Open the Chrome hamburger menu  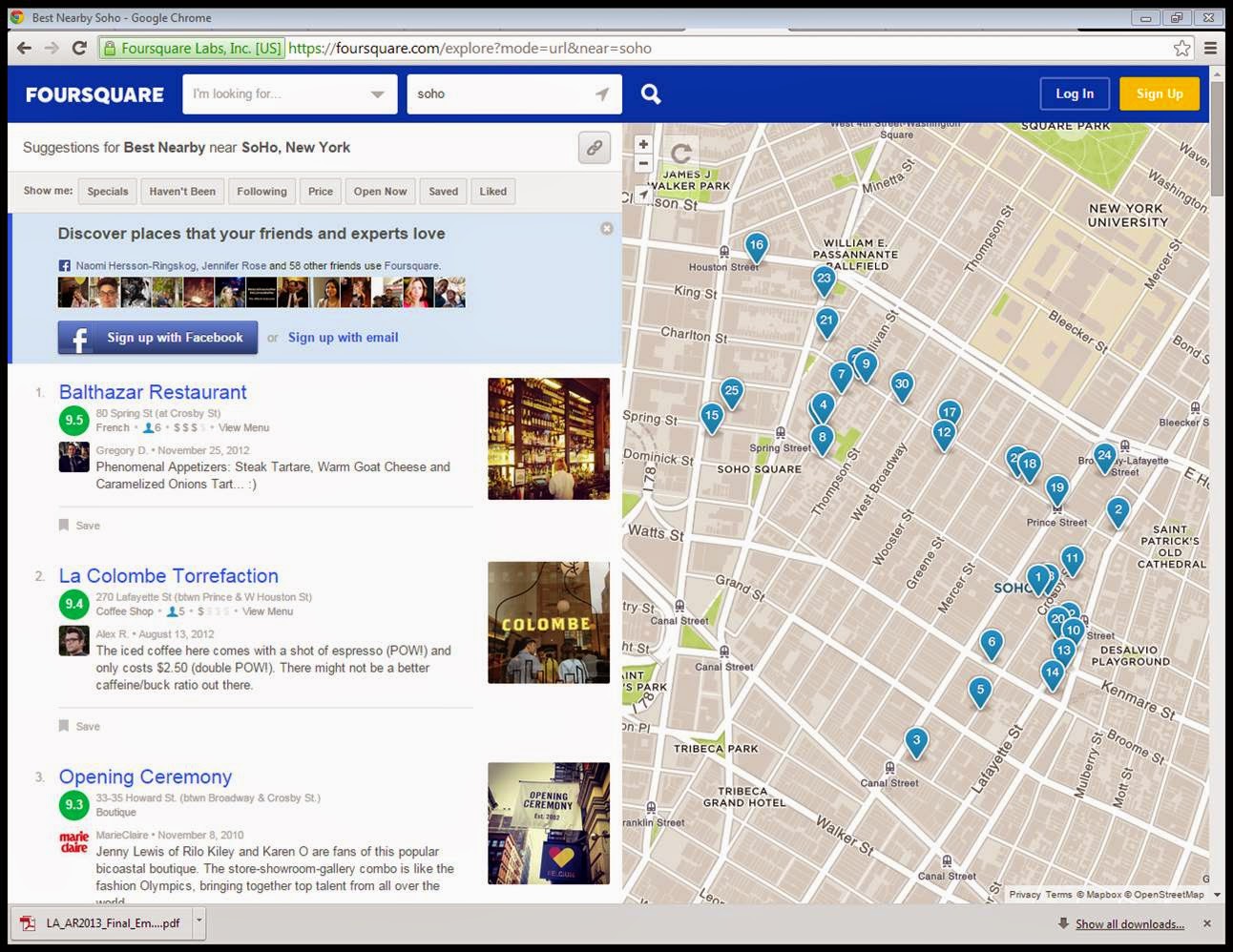point(1210,48)
